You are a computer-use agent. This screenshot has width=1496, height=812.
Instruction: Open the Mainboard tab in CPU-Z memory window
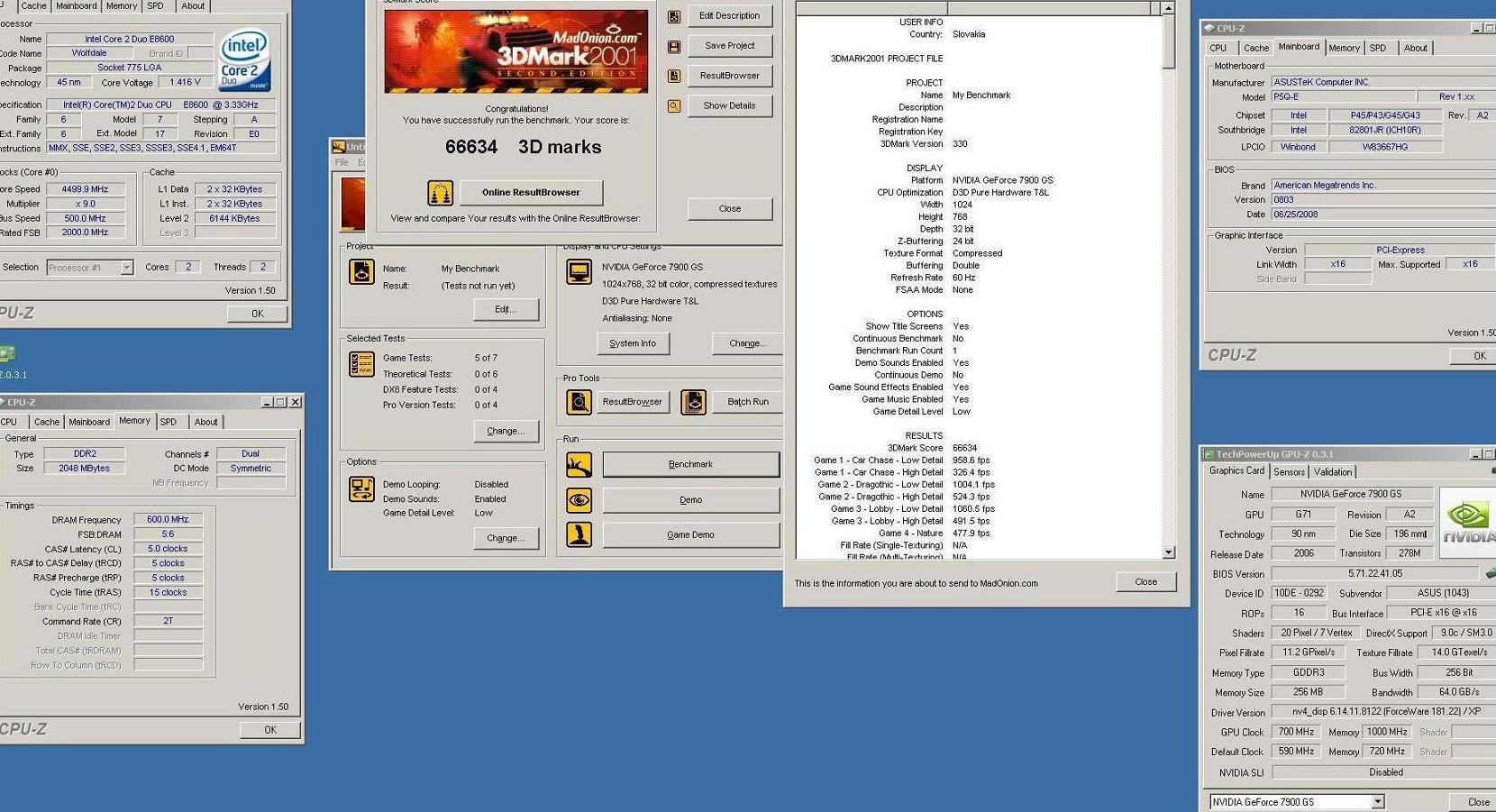point(89,422)
